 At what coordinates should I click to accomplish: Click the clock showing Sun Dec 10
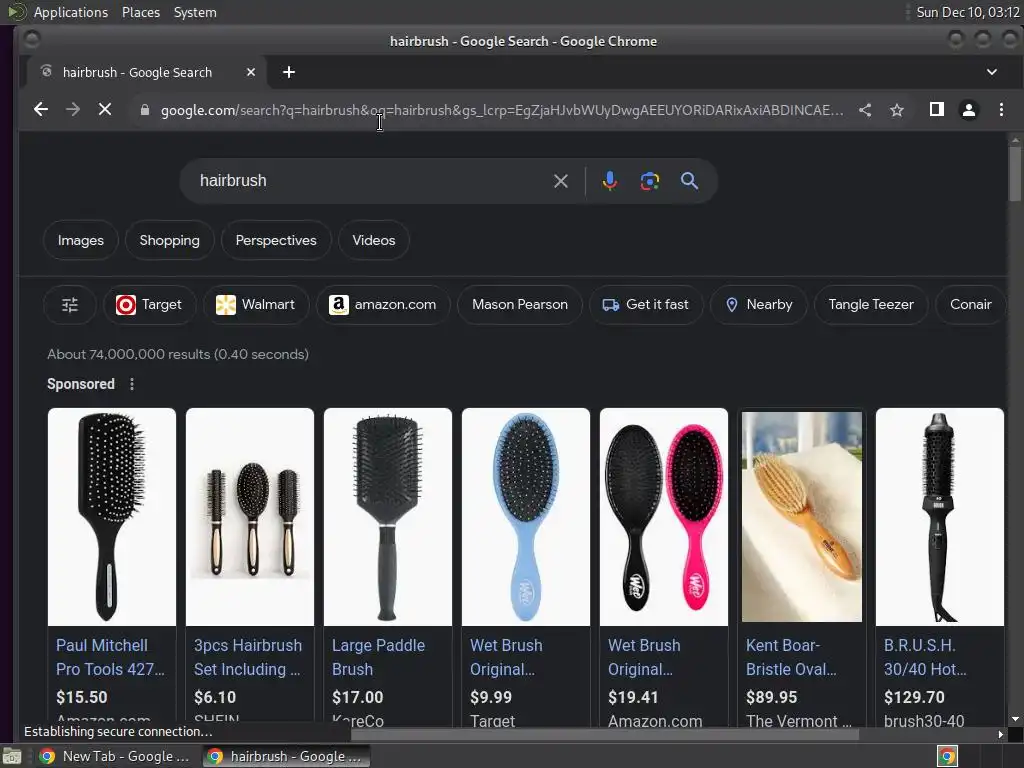coord(967,12)
